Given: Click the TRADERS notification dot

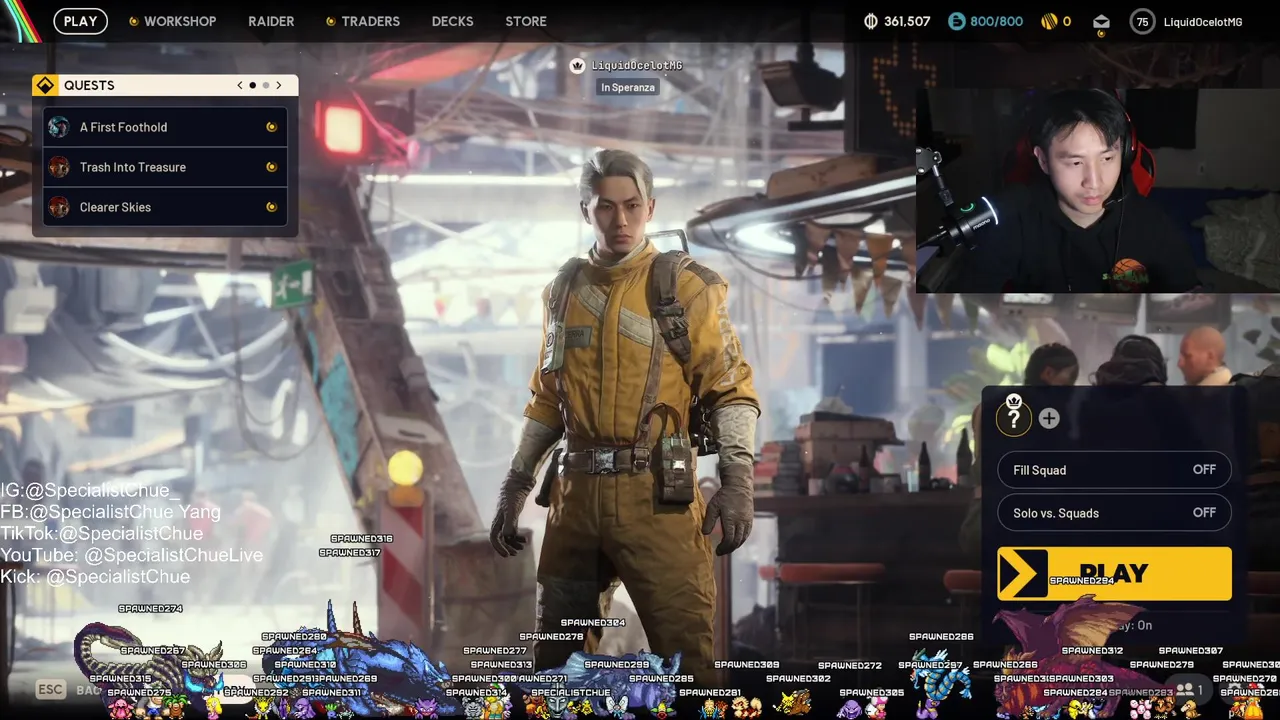Looking at the screenshot, I should click(x=331, y=21).
